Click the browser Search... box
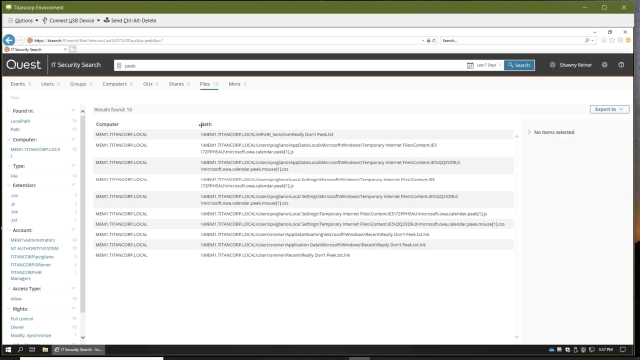Image resolution: width=640 pixels, height=360 pixels. point(512,40)
